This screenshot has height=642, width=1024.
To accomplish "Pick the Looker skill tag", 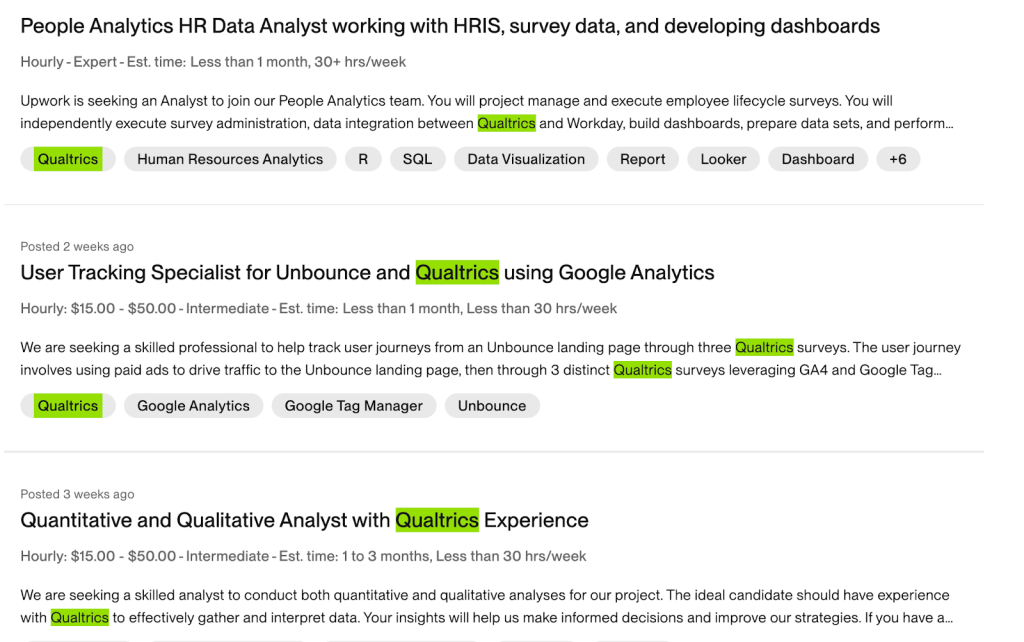I will pyautogui.click(x=723, y=159).
